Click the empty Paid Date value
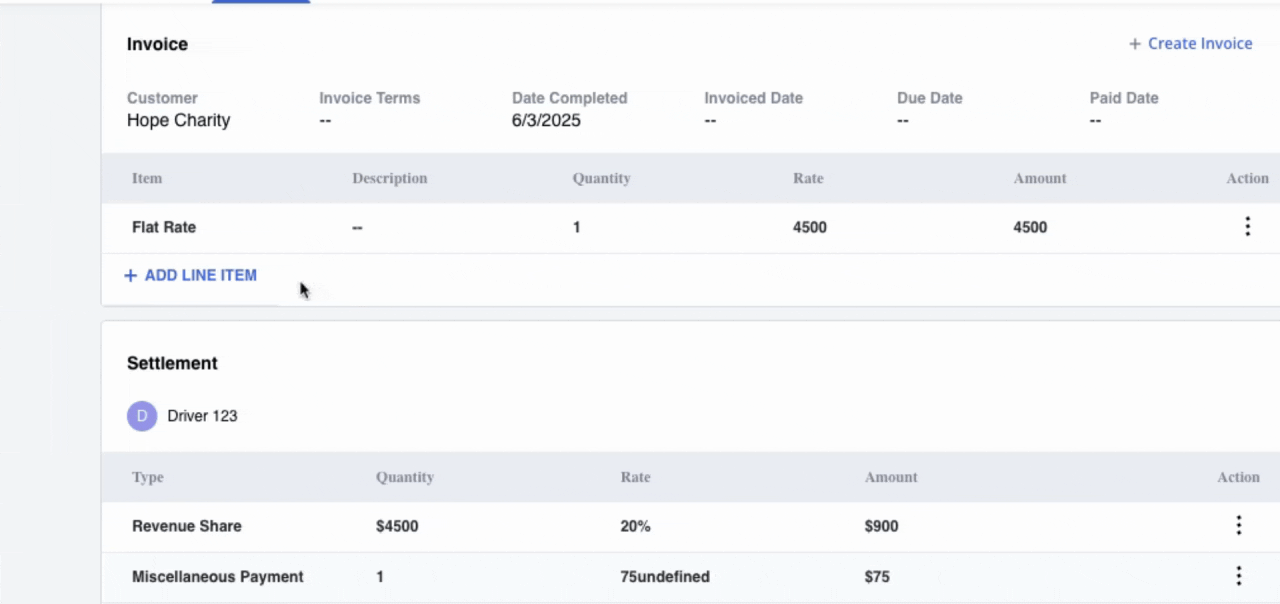 (1096, 121)
